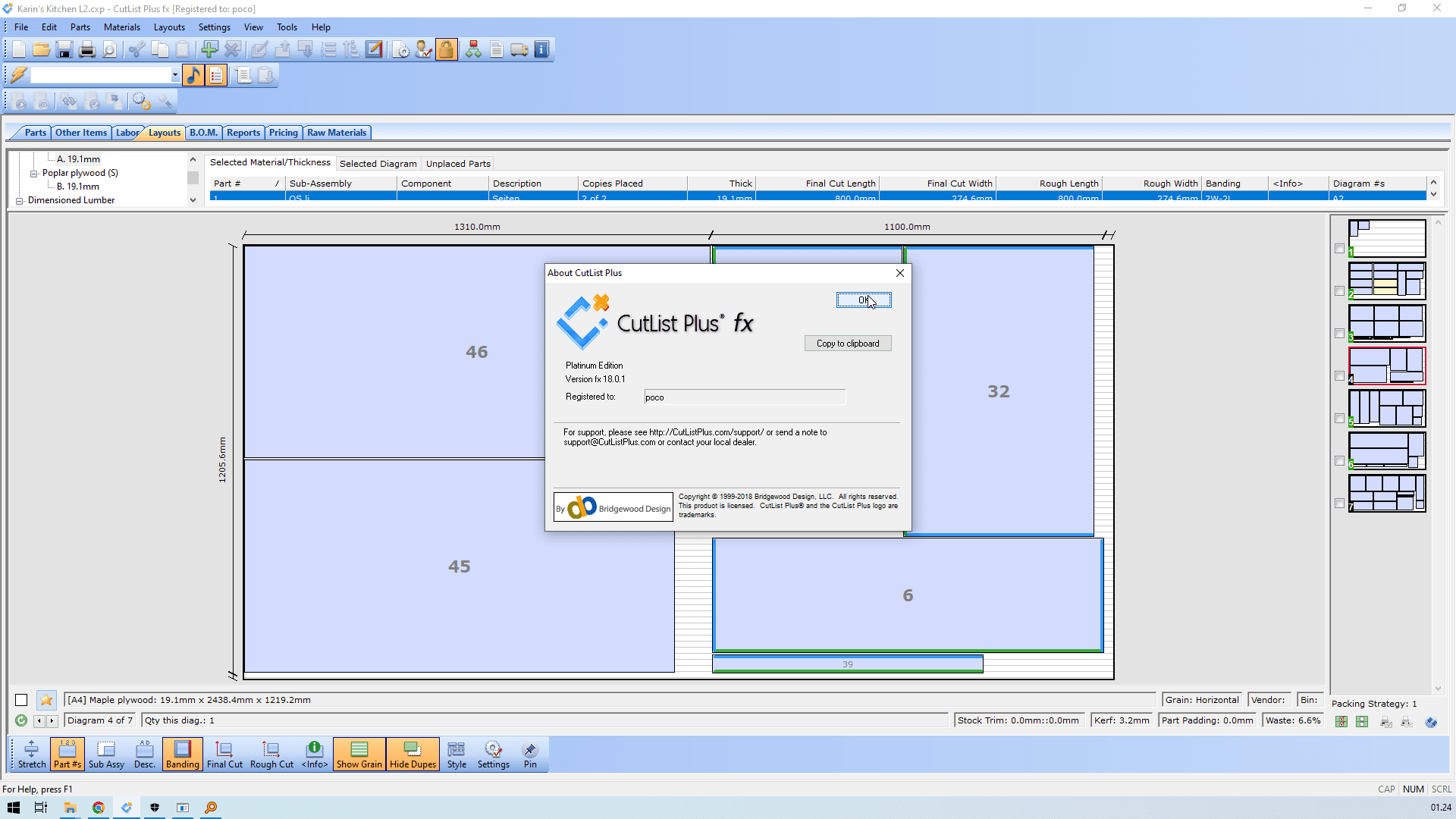The width and height of the screenshot is (1456, 819).
Task: Click the green plus add part icon
Action: pos(209,50)
